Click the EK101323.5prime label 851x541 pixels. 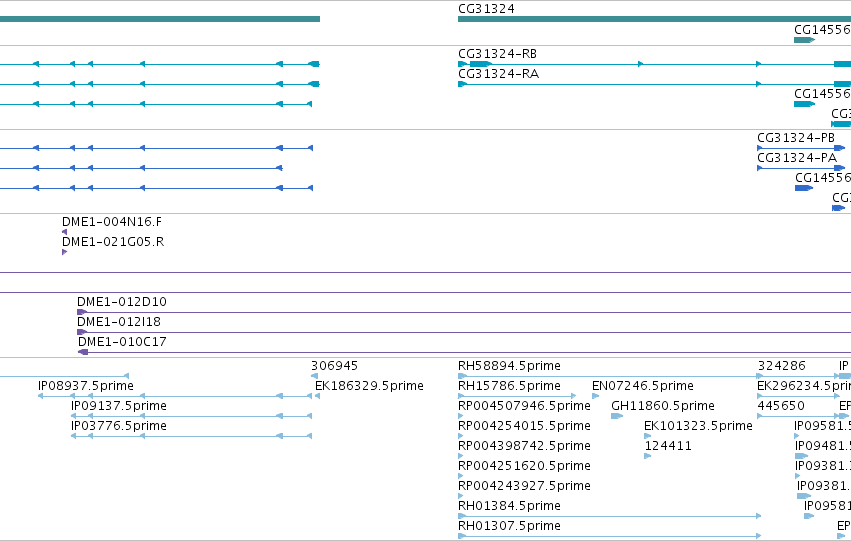point(698,426)
